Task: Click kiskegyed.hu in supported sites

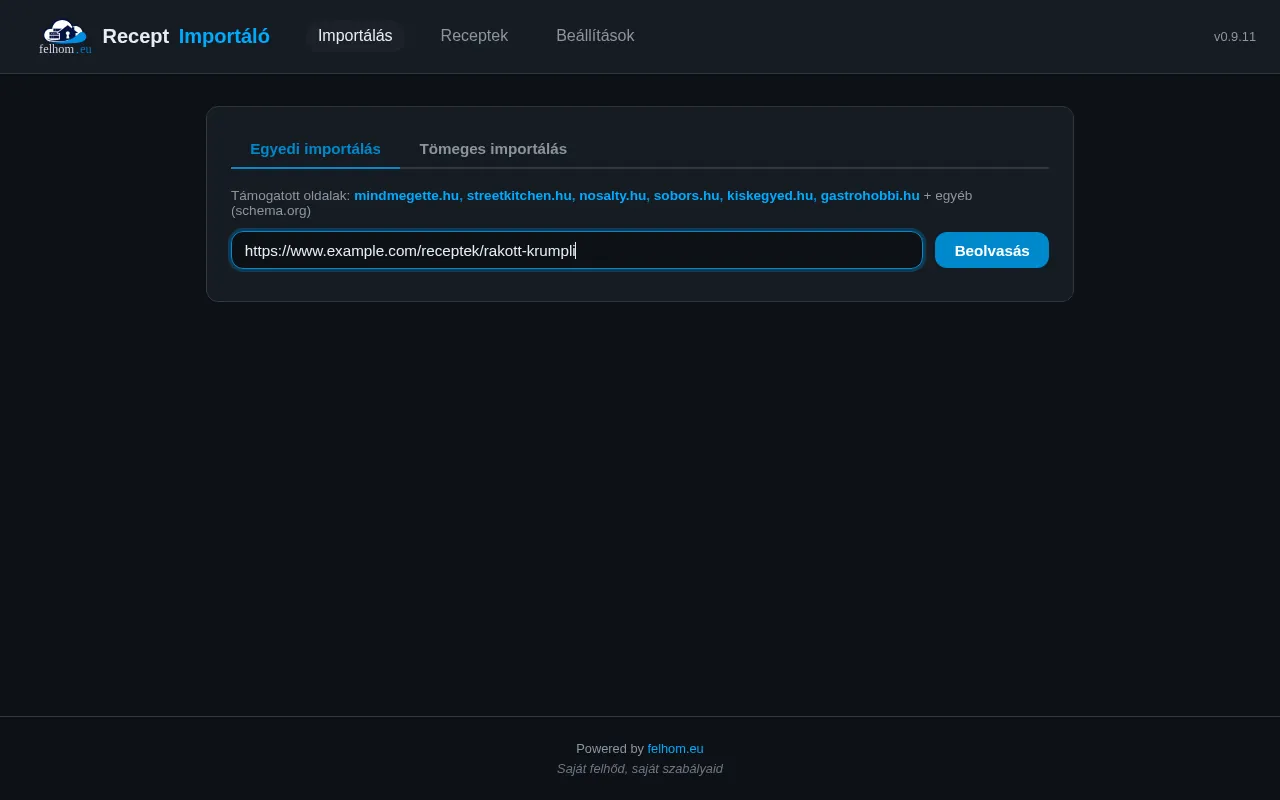Action: click(x=770, y=195)
